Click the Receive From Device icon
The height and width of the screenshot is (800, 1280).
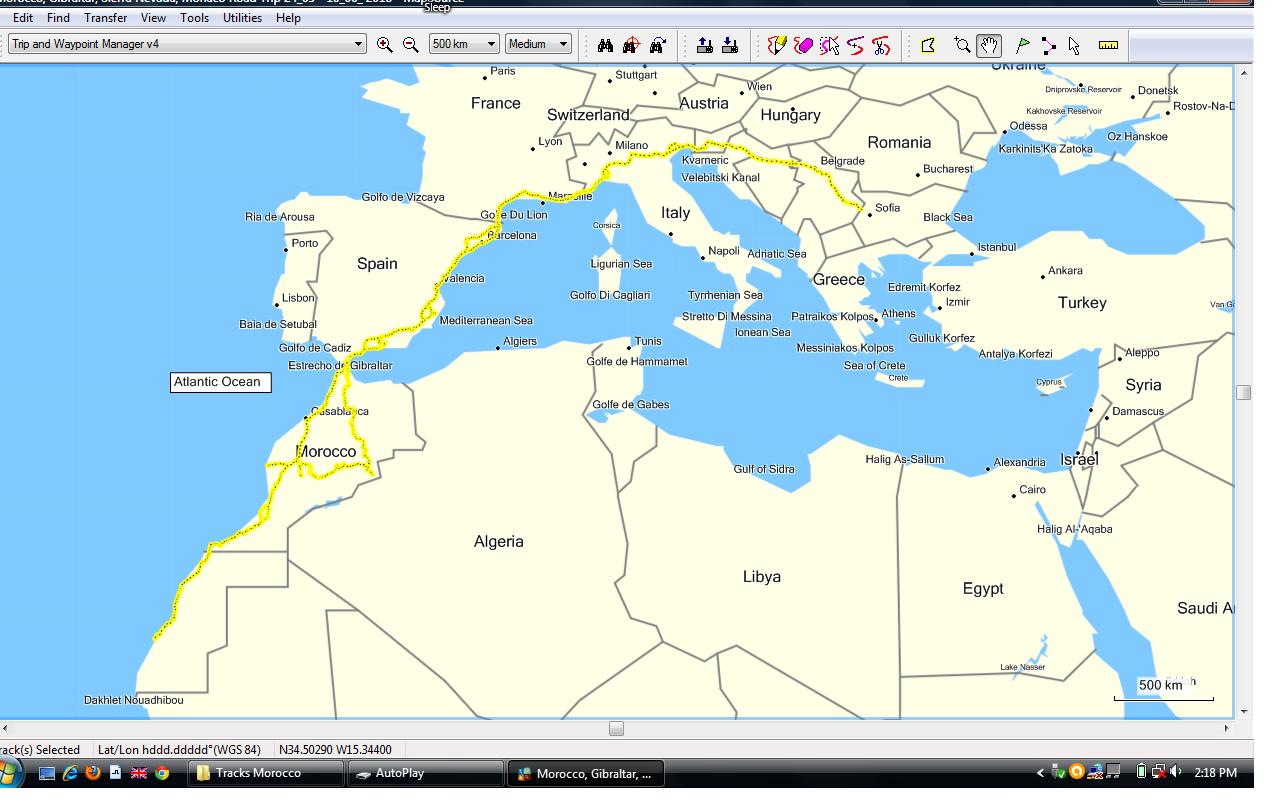730,45
